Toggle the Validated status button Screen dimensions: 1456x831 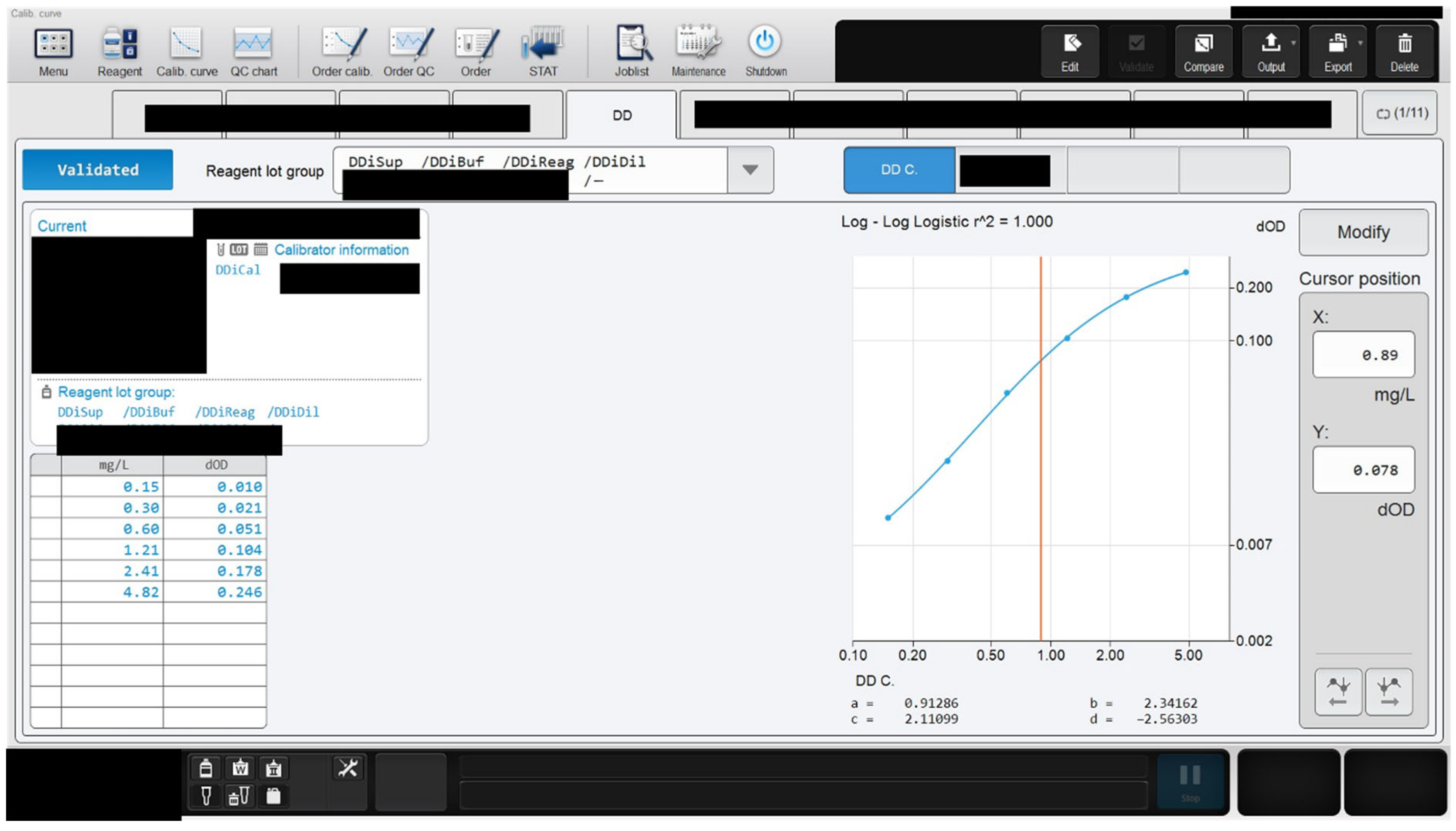(x=97, y=170)
